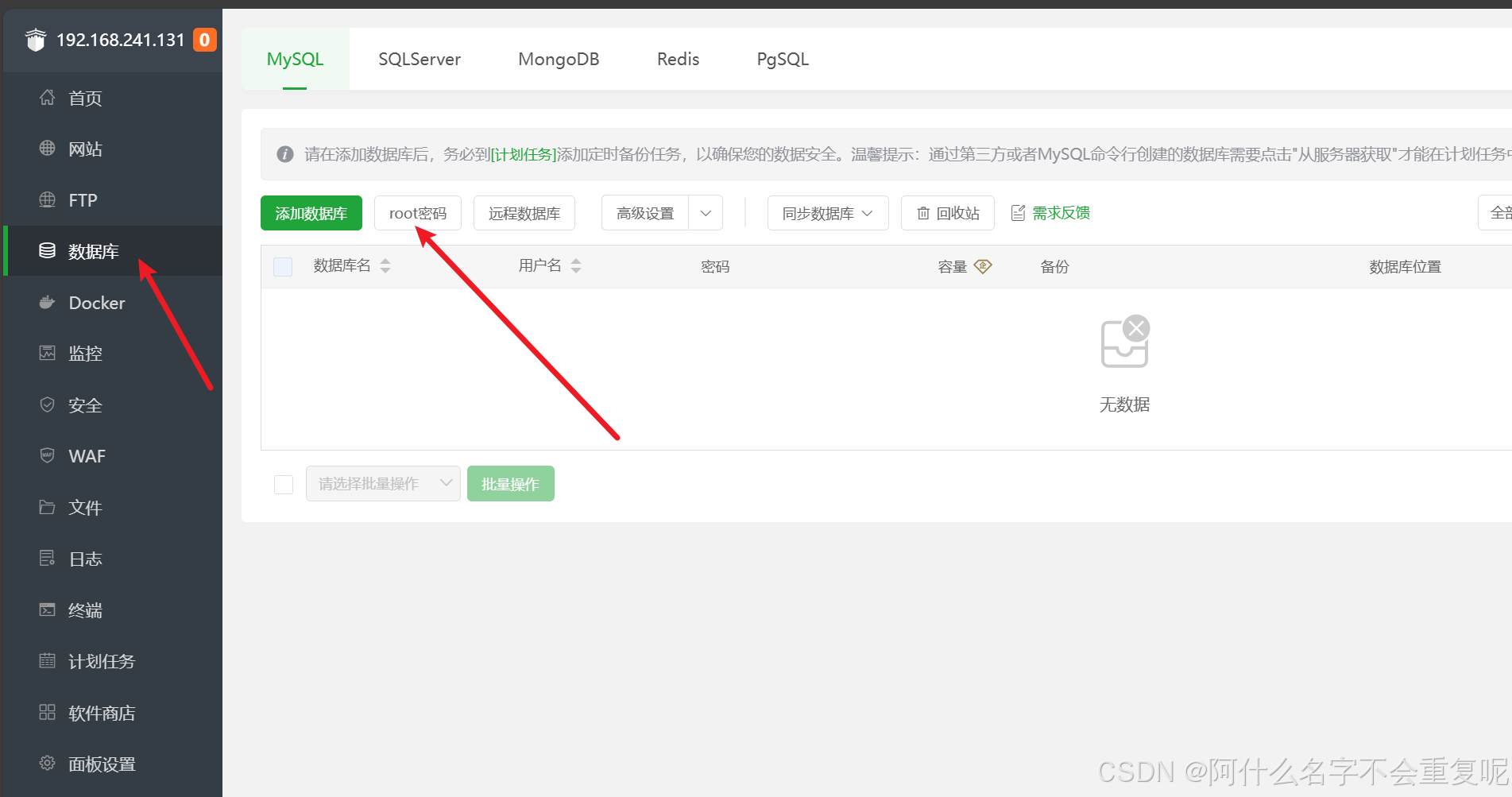The width and height of the screenshot is (1512, 797).
Task: Open the 请选择批量操作 dropdown
Action: [383, 484]
